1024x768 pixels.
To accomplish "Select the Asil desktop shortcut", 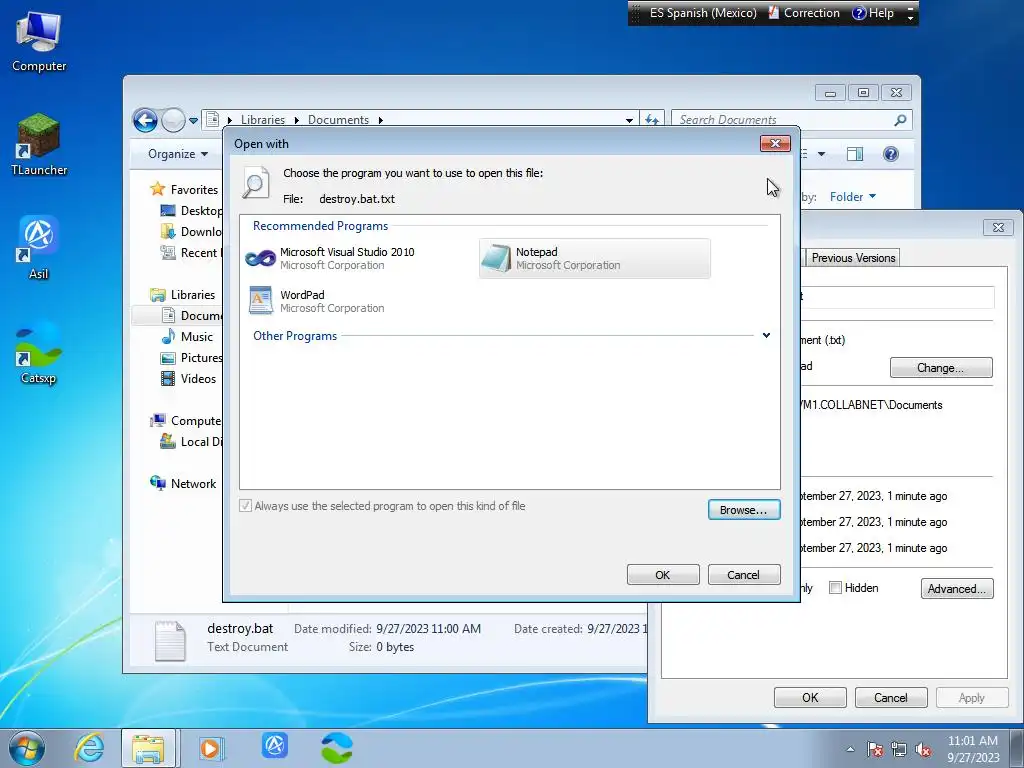I will pos(39,248).
